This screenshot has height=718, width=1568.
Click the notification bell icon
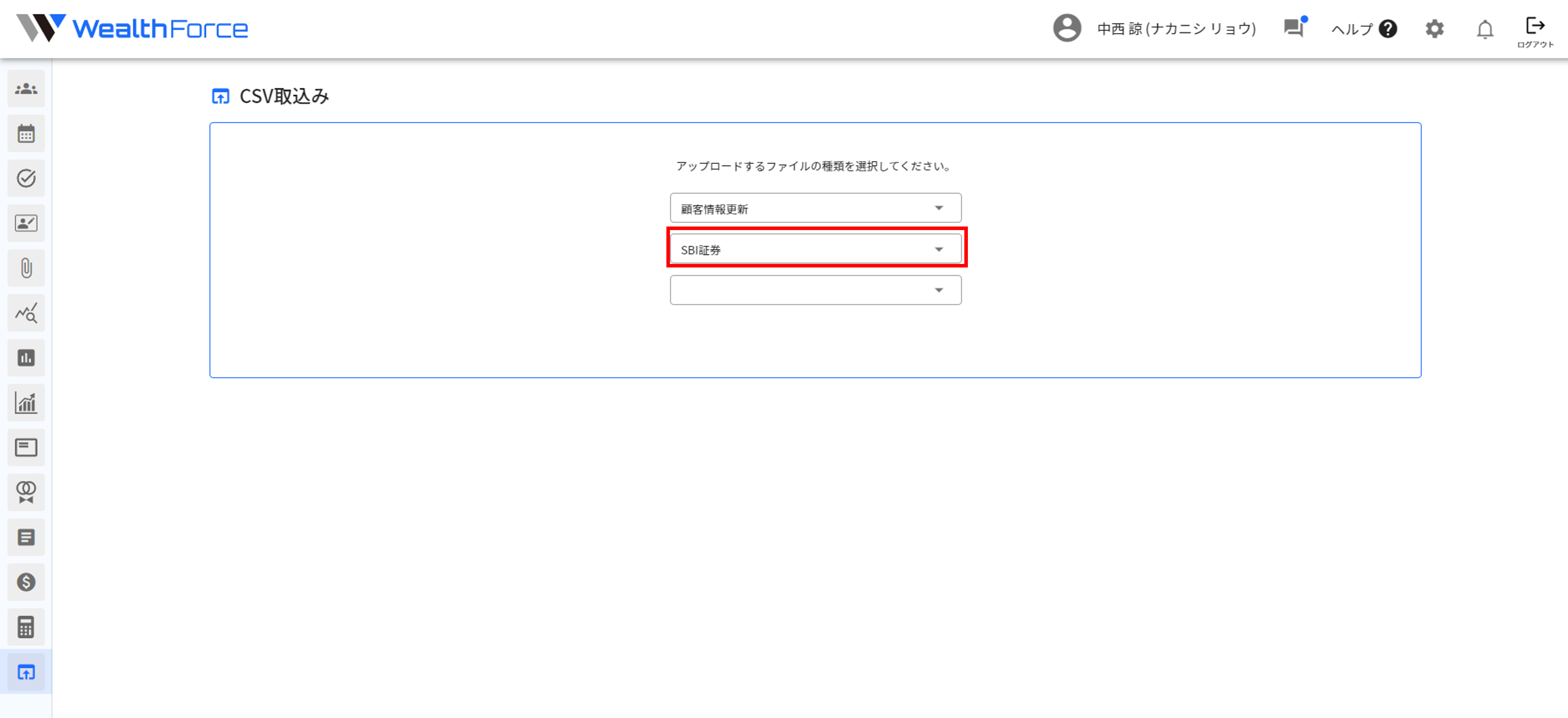click(1485, 29)
